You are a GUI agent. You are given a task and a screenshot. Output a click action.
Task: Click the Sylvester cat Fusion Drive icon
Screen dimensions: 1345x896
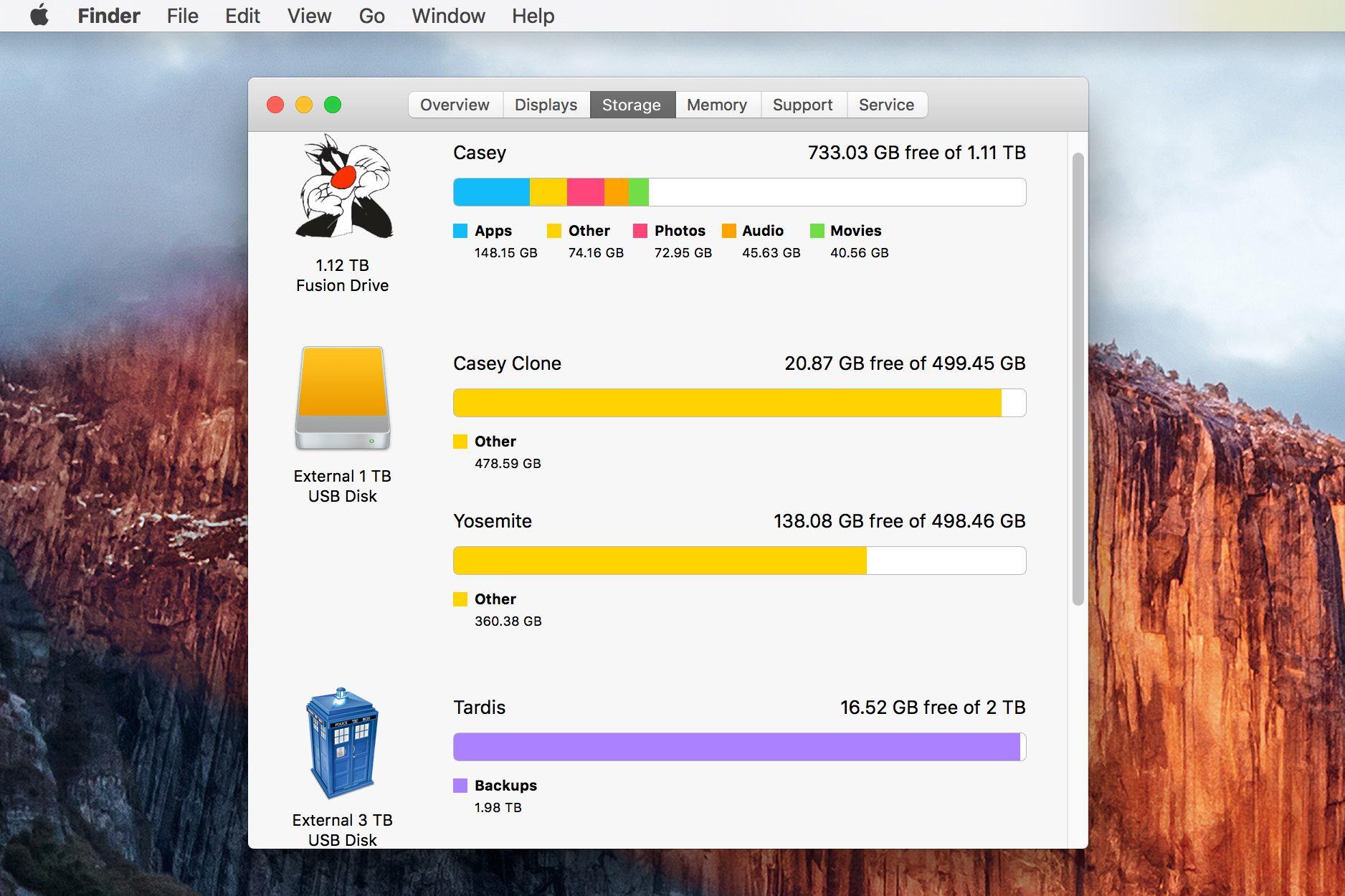click(344, 186)
